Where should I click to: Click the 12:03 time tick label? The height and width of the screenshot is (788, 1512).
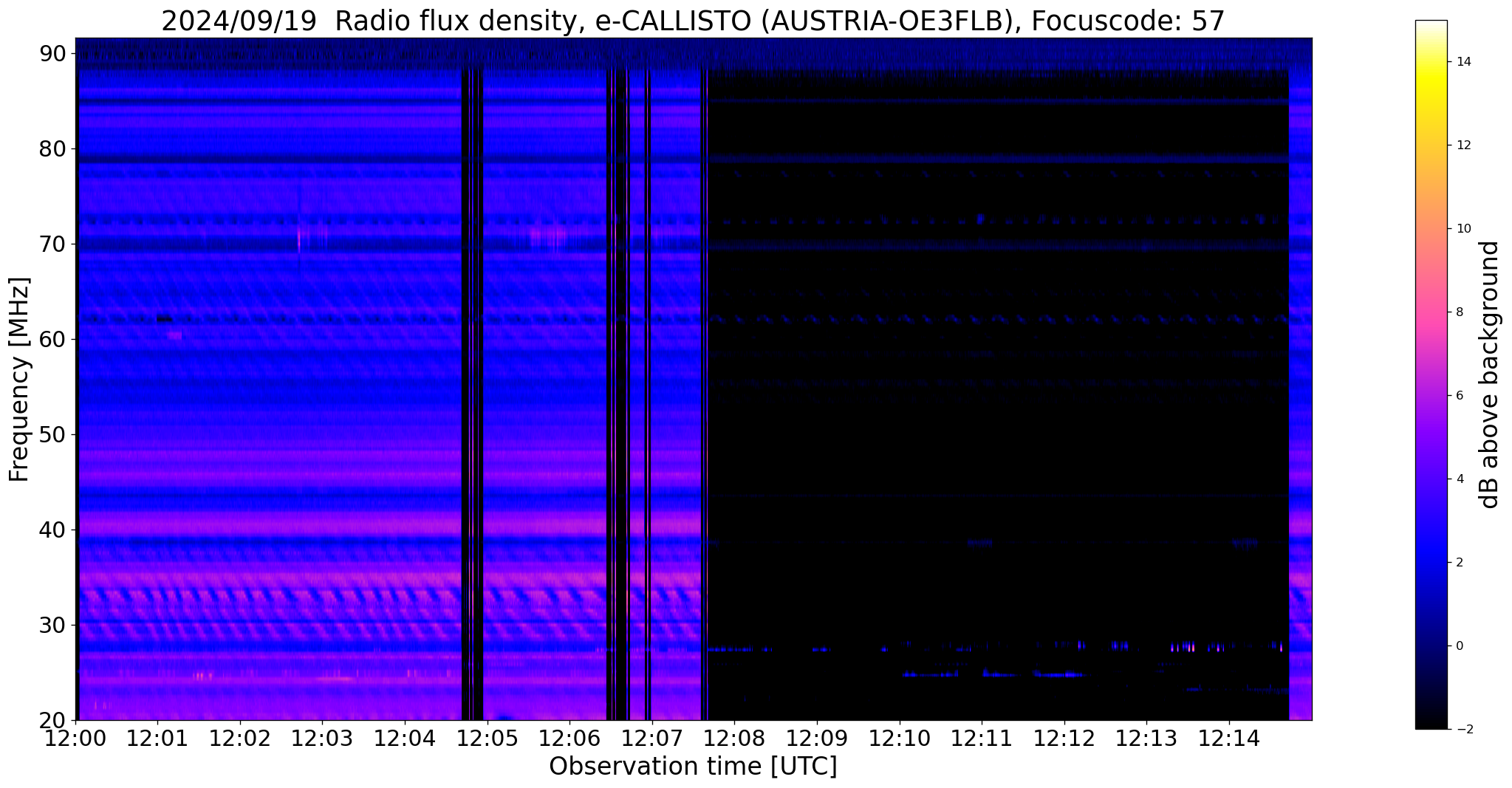[322, 738]
